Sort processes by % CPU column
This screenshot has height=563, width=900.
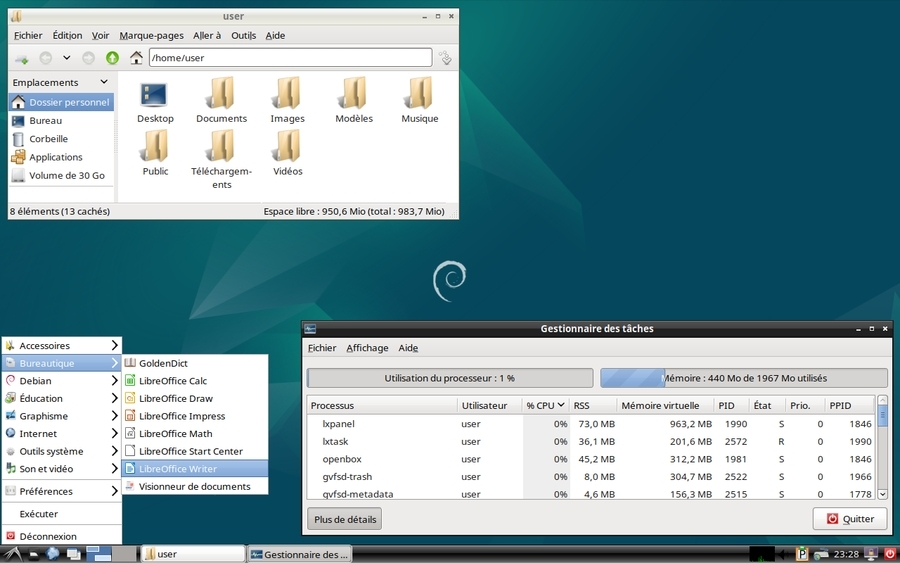click(x=545, y=405)
